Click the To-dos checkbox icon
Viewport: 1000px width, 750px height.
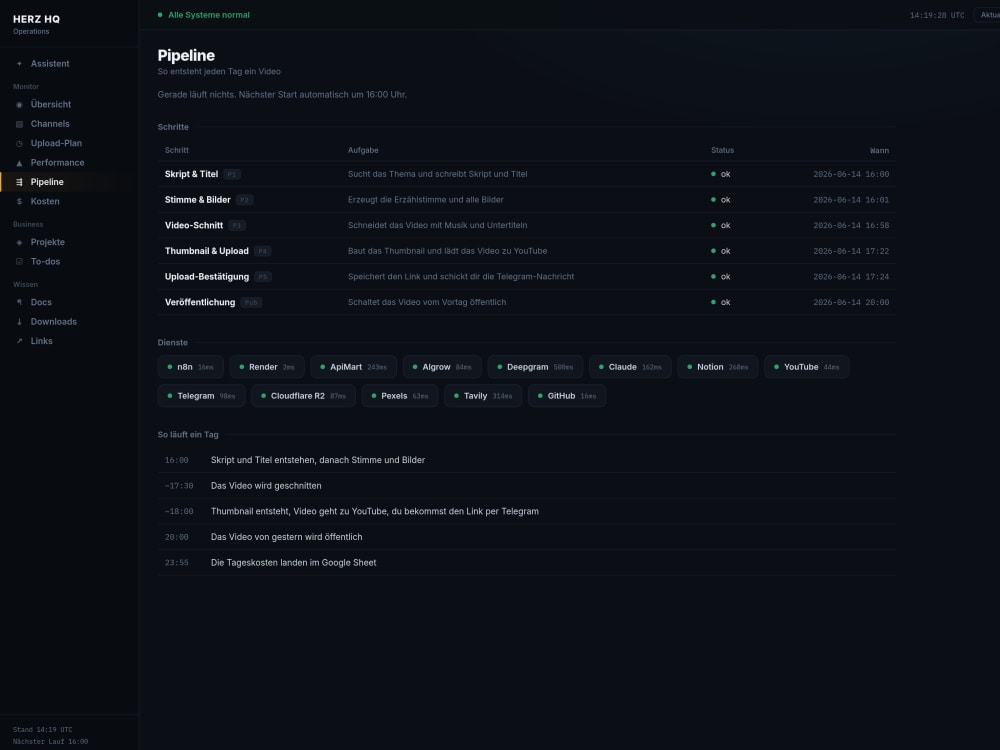click(x=19, y=261)
